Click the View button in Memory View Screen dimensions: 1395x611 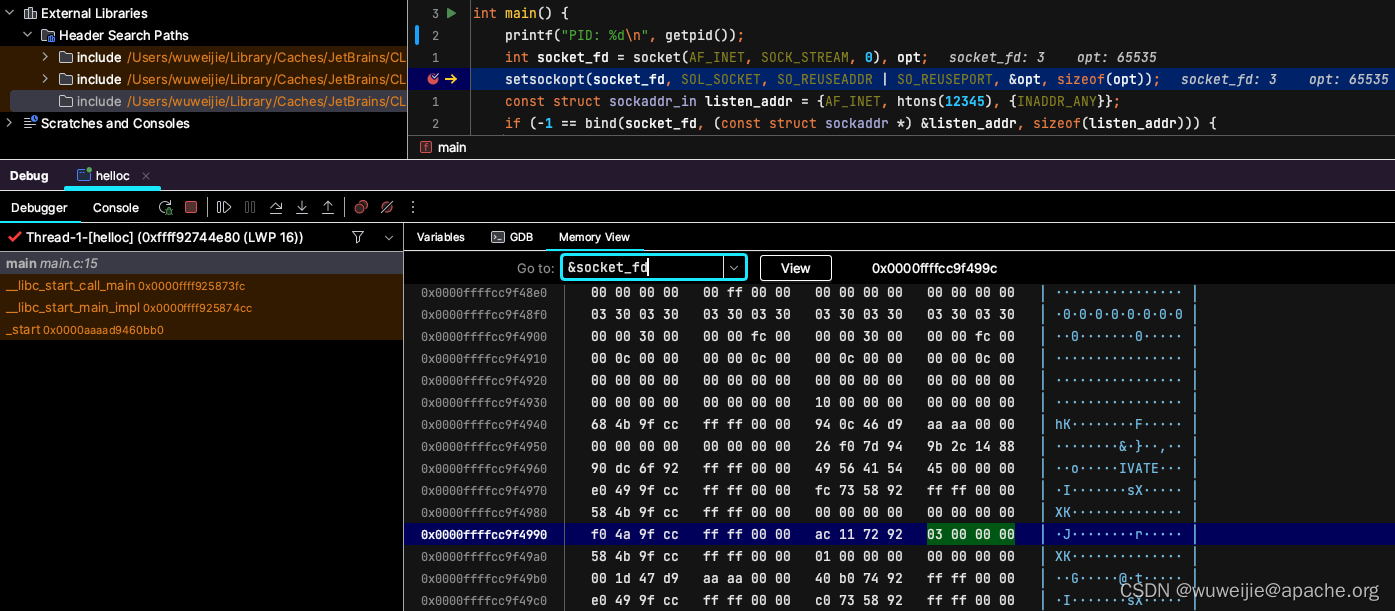pos(796,267)
